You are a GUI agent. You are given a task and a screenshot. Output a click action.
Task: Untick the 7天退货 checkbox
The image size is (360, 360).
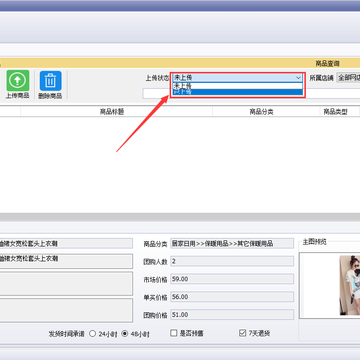click(x=242, y=333)
